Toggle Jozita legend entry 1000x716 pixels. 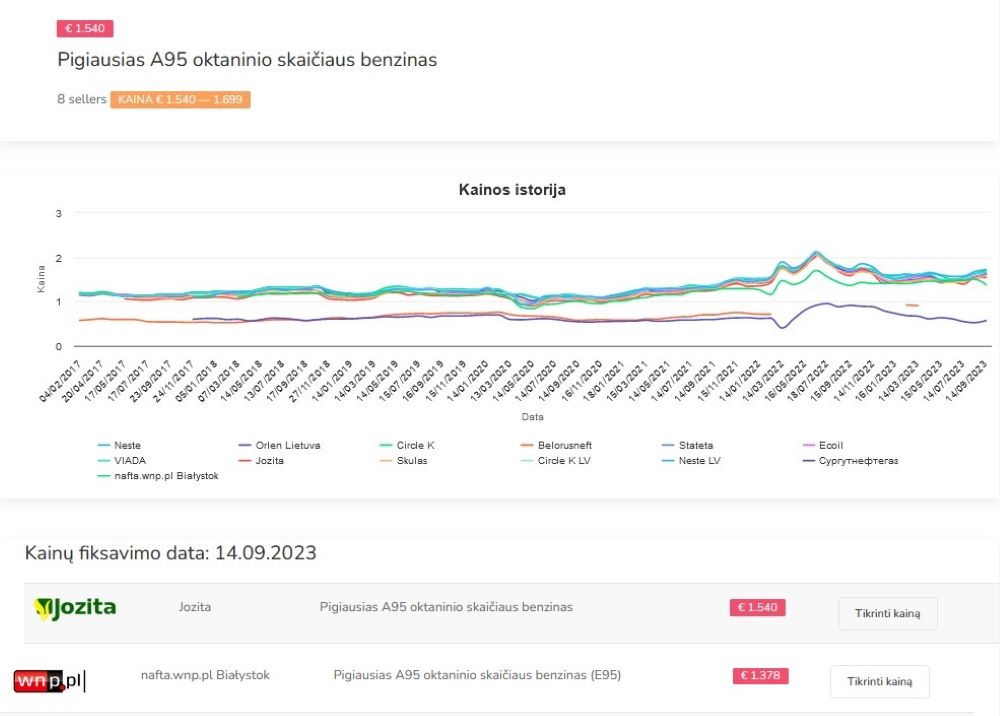coord(261,460)
